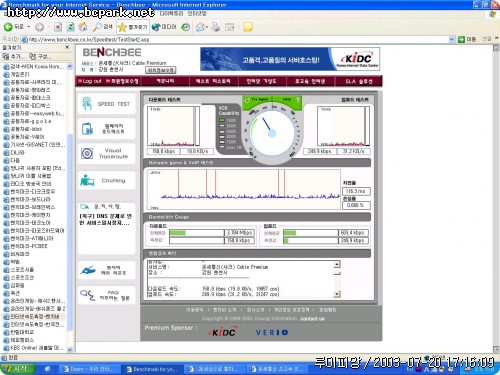Screen dimensions: 500x375
Task: Toggle the Favorites star button
Action: coord(133,27)
